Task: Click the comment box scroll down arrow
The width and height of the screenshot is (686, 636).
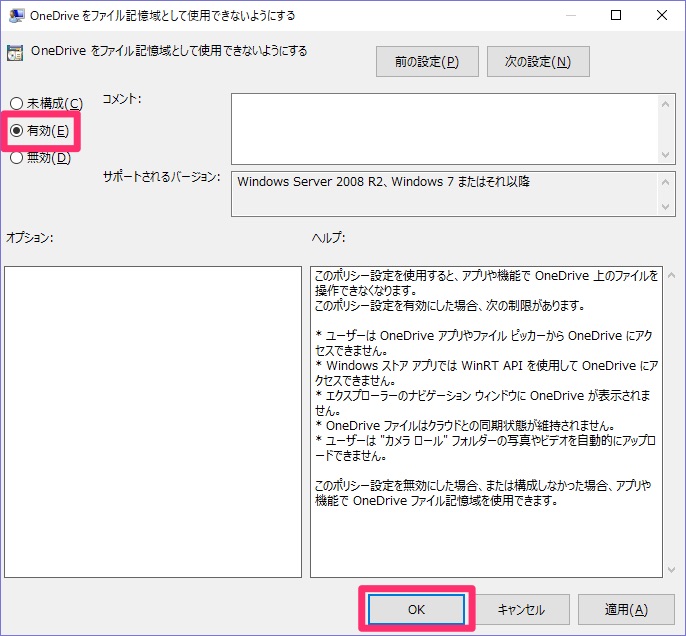Action: [x=665, y=154]
